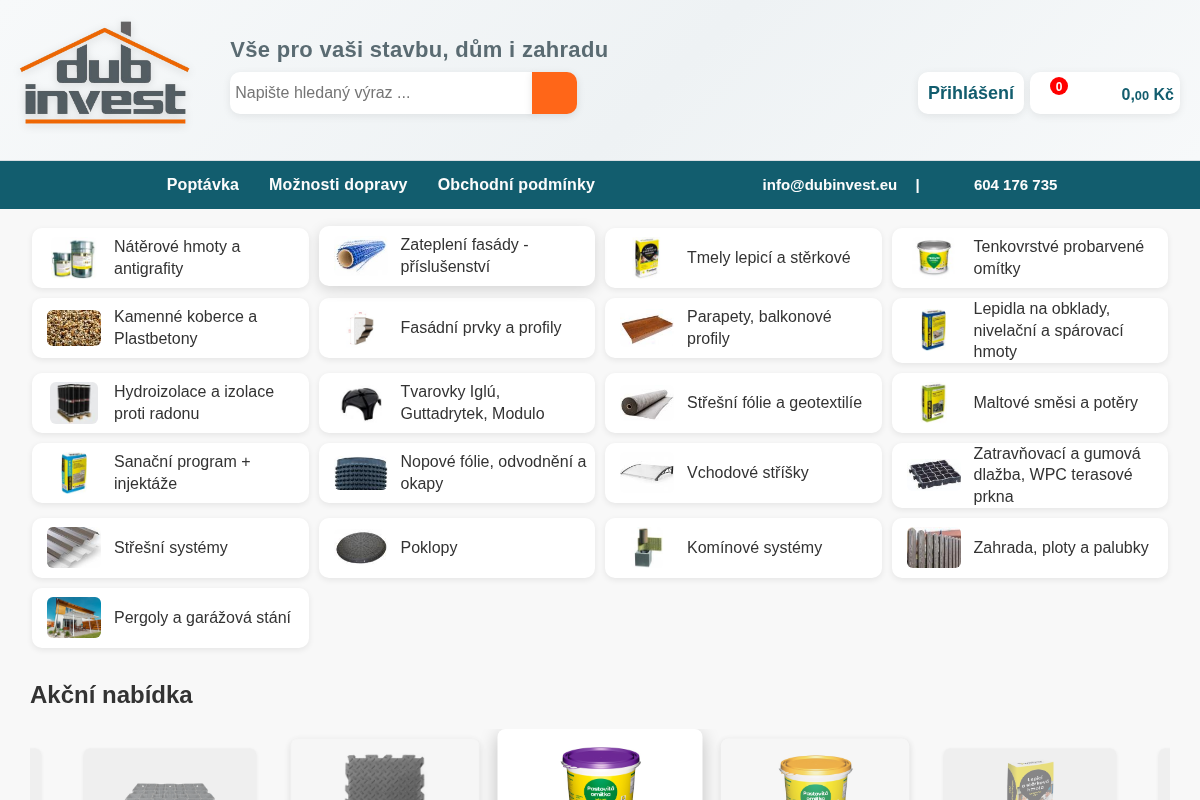The width and height of the screenshot is (1200, 800).
Task: Open the shopping cart showing 0,00 Kč
Action: point(1105,93)
